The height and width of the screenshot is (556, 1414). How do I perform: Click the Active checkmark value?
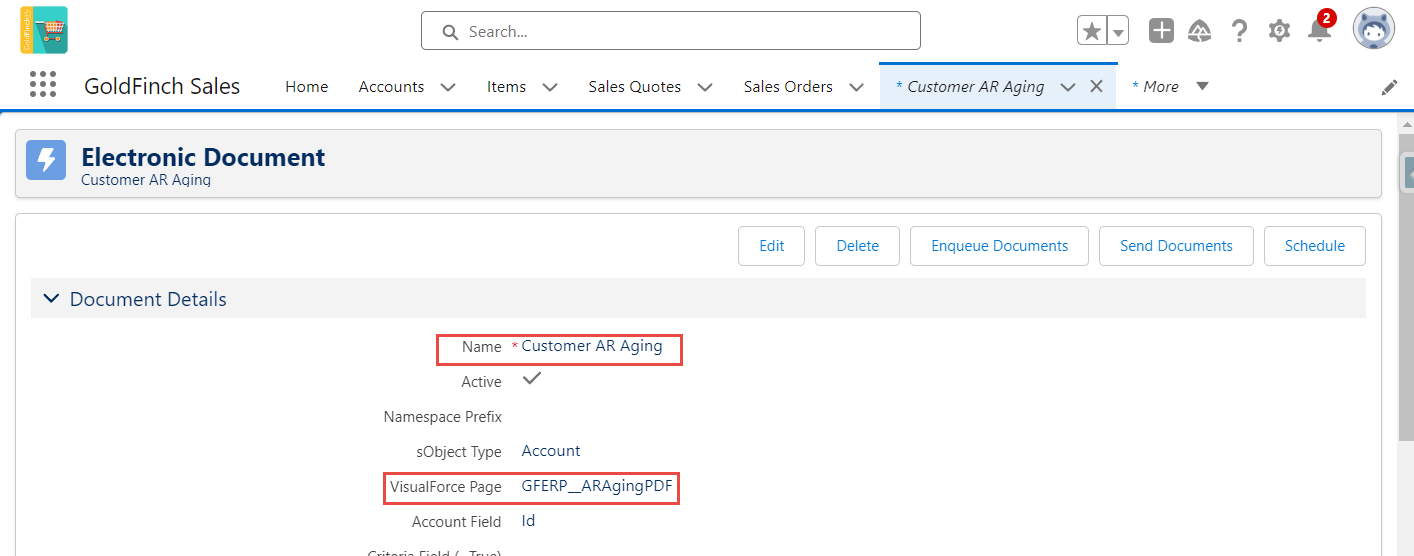tap(532, 379)
